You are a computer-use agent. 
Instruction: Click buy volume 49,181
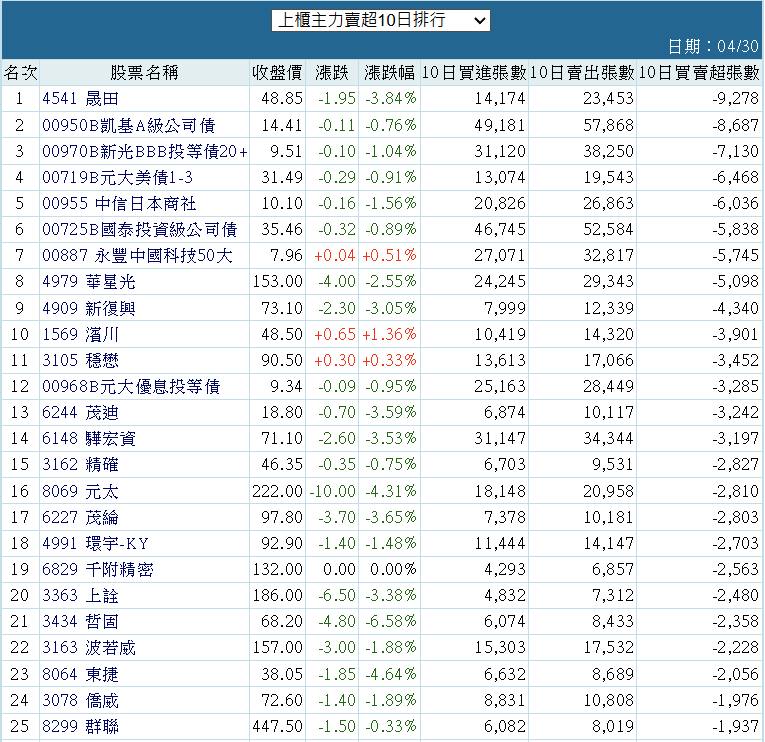500,125
